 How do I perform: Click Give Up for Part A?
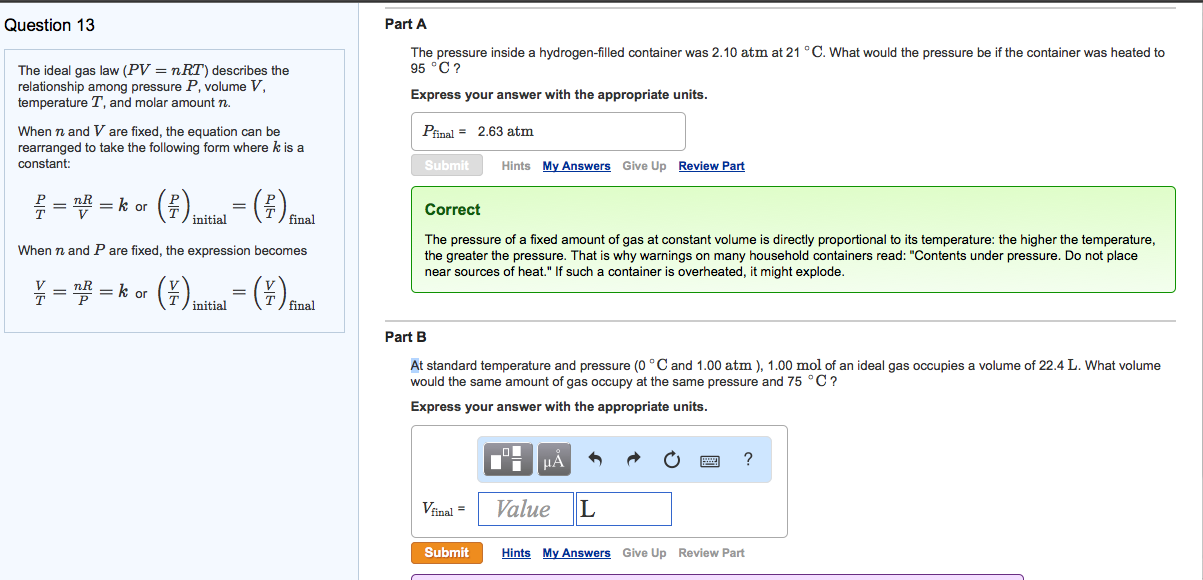point(644,165)
